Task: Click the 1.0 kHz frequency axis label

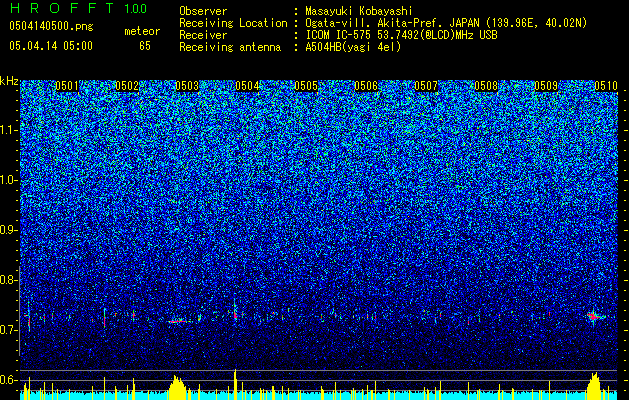Action: pos(8,180)
